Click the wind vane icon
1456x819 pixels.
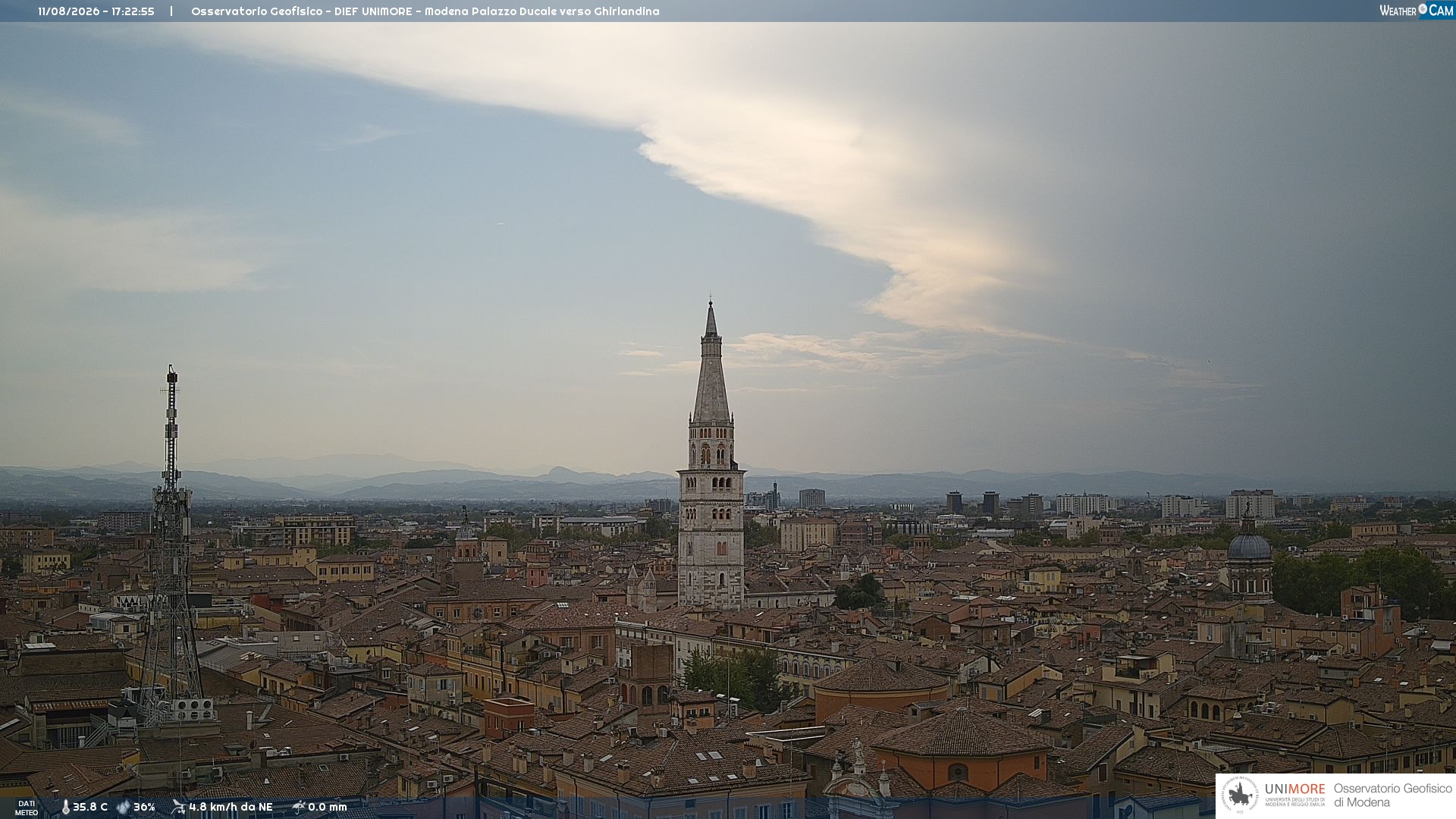click(178, 807)
